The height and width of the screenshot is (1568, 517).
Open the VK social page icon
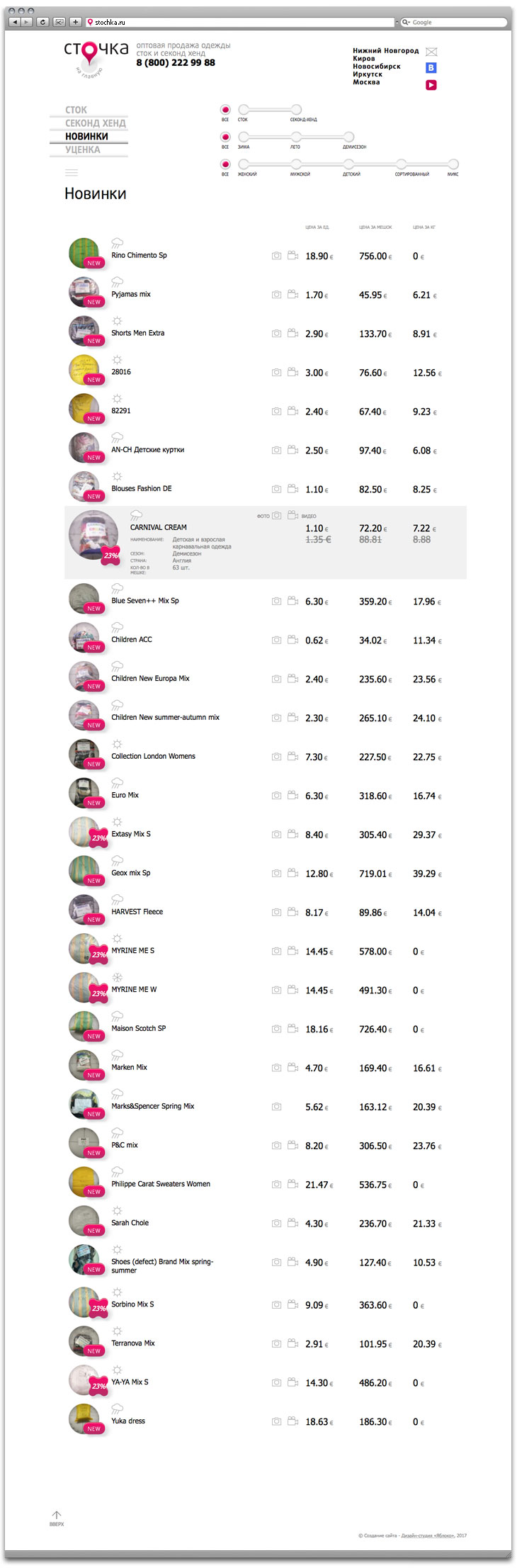(x=431, y=68)
